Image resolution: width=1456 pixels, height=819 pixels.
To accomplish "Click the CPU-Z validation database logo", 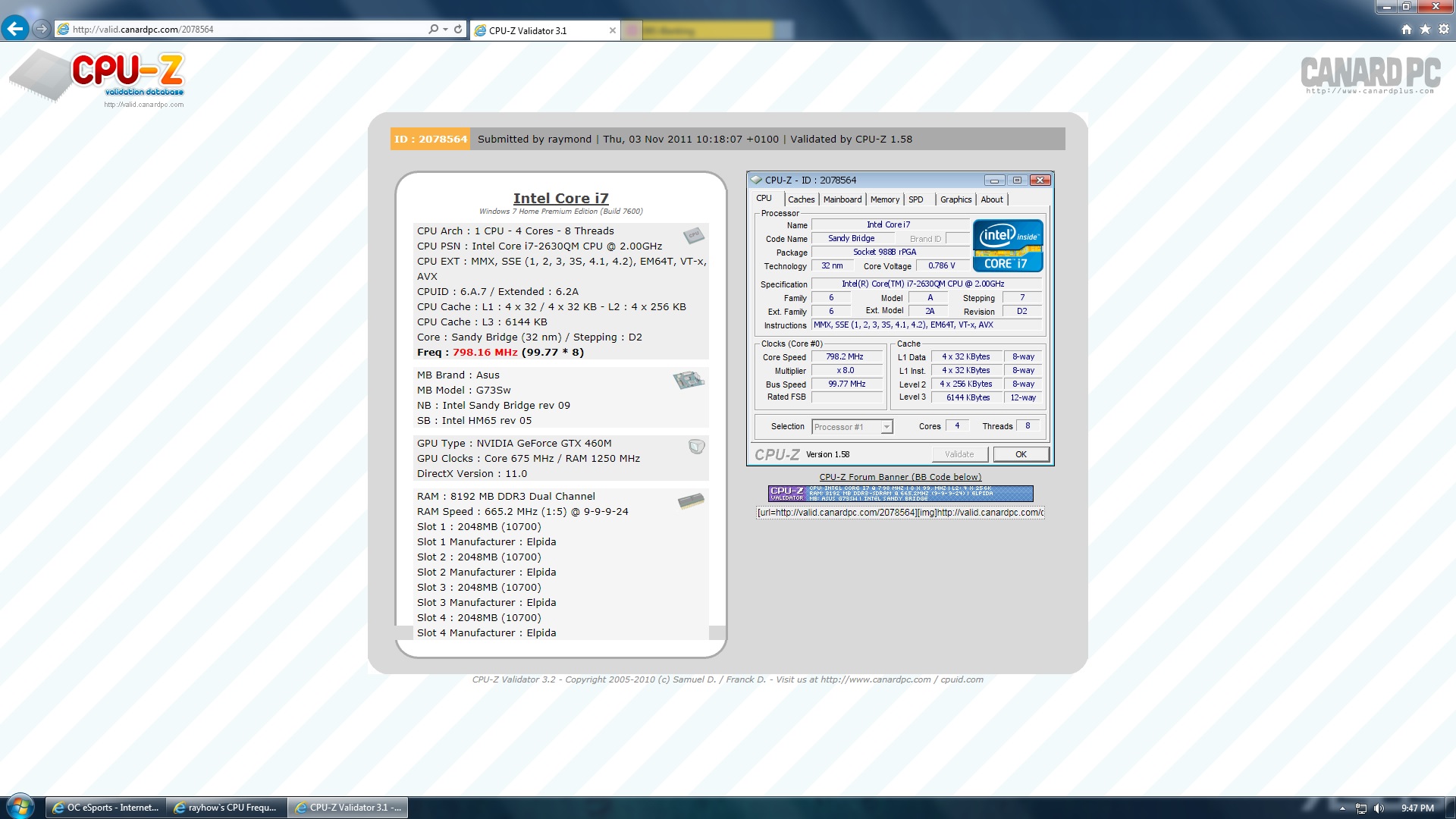I will 97,78.
